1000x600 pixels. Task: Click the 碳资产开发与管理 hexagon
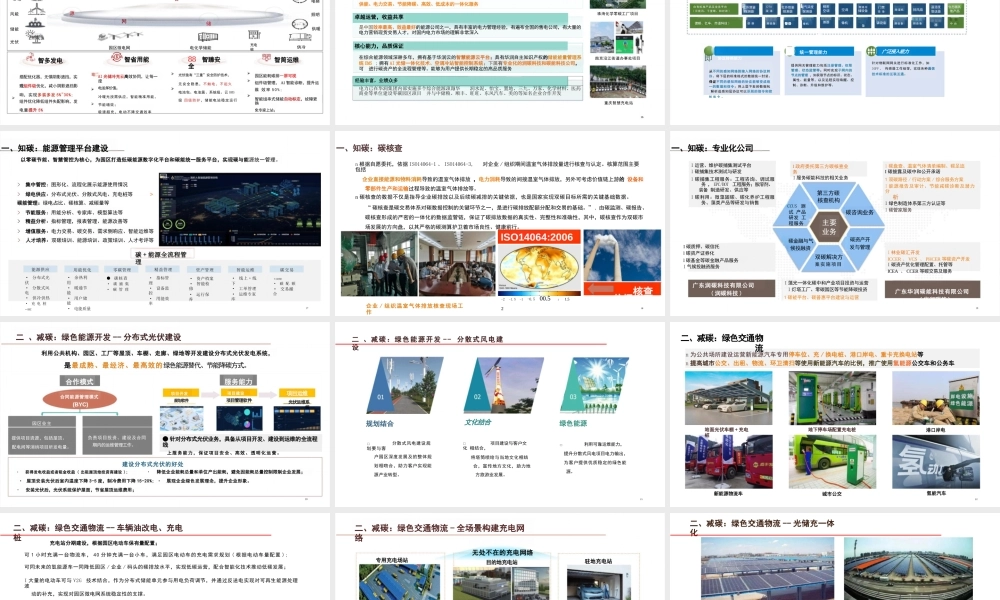coord(858,243)
